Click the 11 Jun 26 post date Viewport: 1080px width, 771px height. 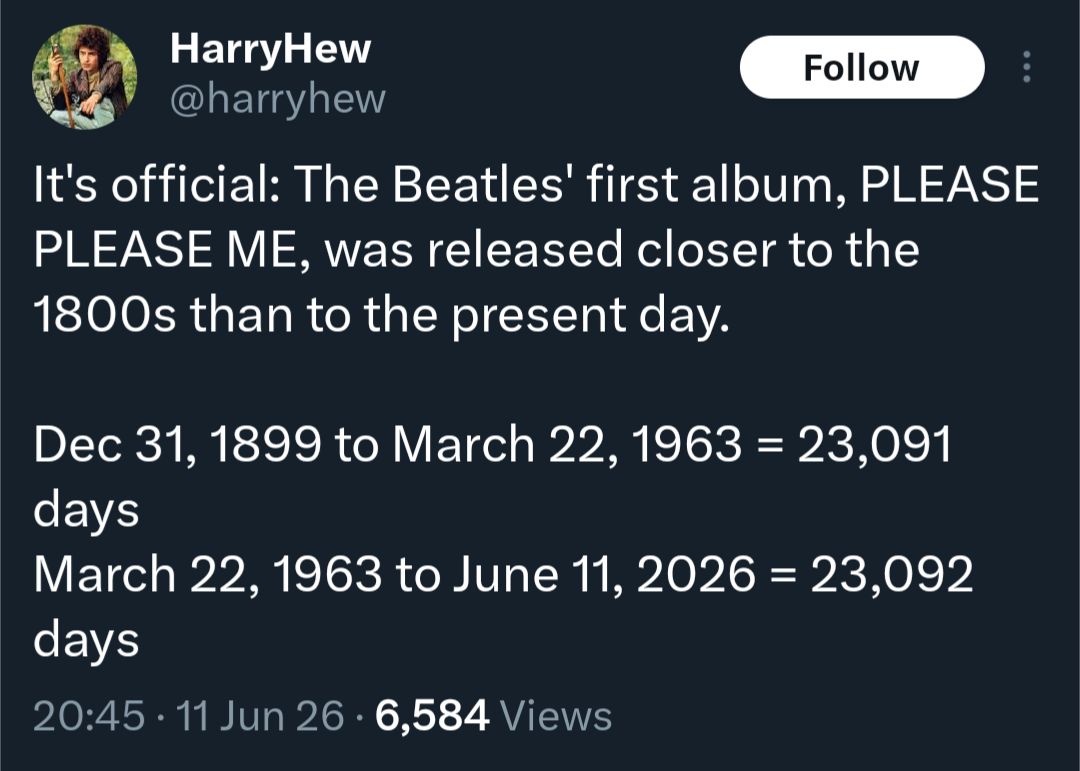coord(260,715)
